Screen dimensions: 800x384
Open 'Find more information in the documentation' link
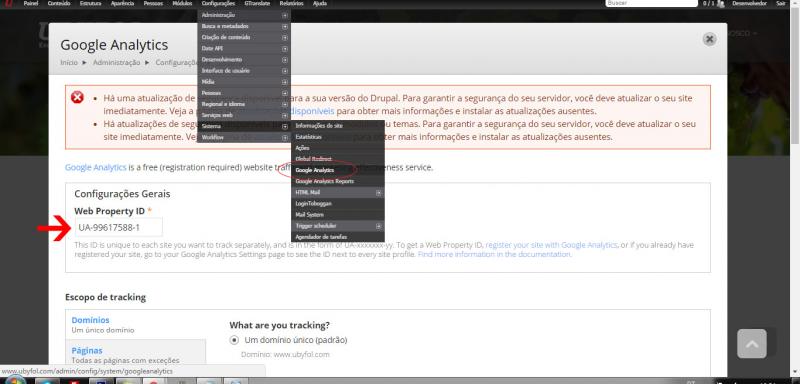pyautogui.click(x=494, y=254)
